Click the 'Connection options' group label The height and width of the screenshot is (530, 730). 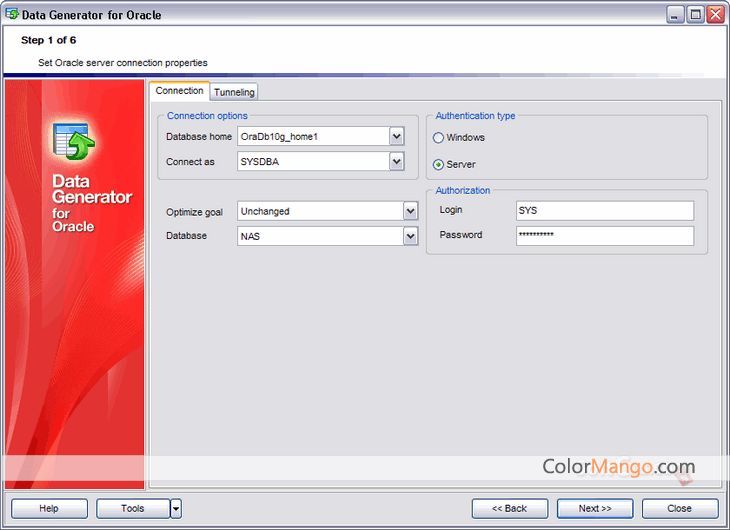207,116
